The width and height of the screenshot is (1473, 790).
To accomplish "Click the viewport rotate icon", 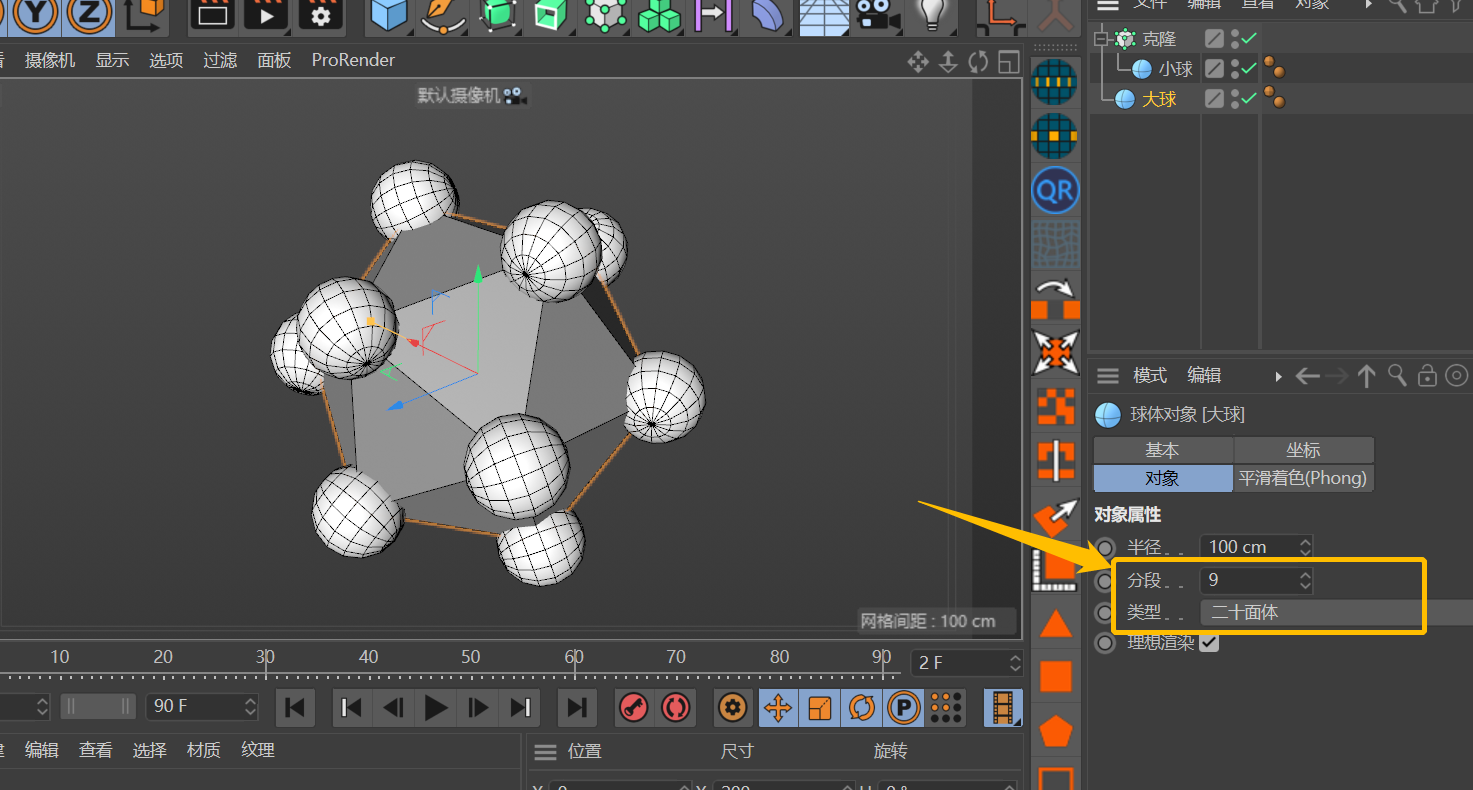I will 978,62.
